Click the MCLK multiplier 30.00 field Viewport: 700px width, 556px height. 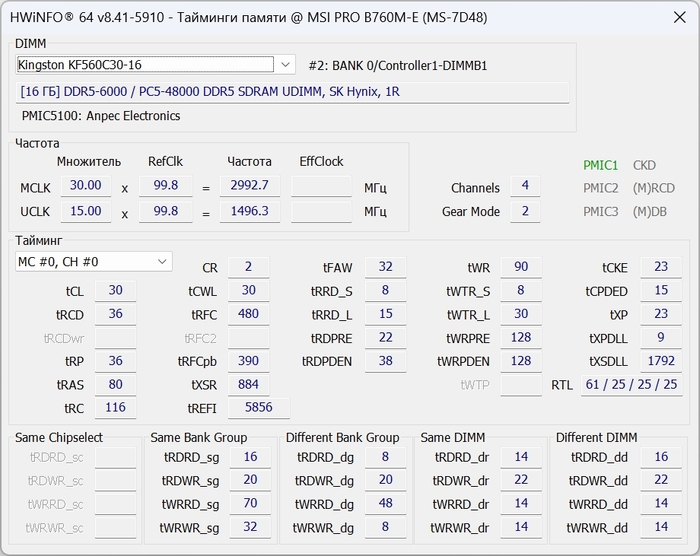[86, 186]
